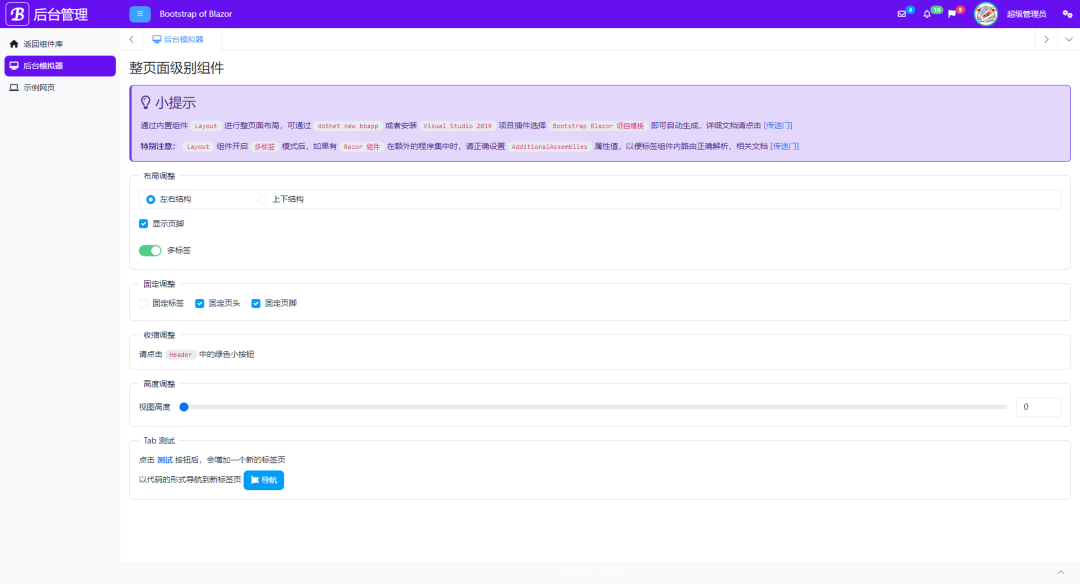
Task: Open the 传送门 link after 相关文档
Action: [785, 146]
